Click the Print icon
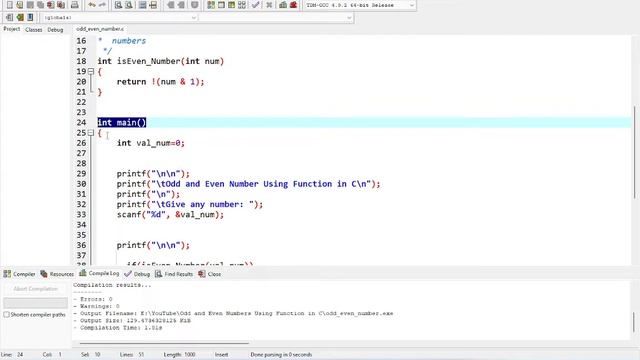Screen dimensions: 640x360 pyautogui.click(x=75, y=5)
